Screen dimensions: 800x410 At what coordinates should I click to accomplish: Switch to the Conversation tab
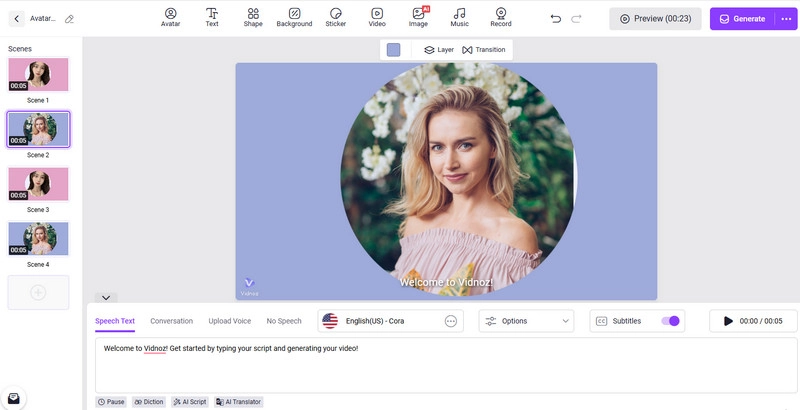(x=171, y=321)
